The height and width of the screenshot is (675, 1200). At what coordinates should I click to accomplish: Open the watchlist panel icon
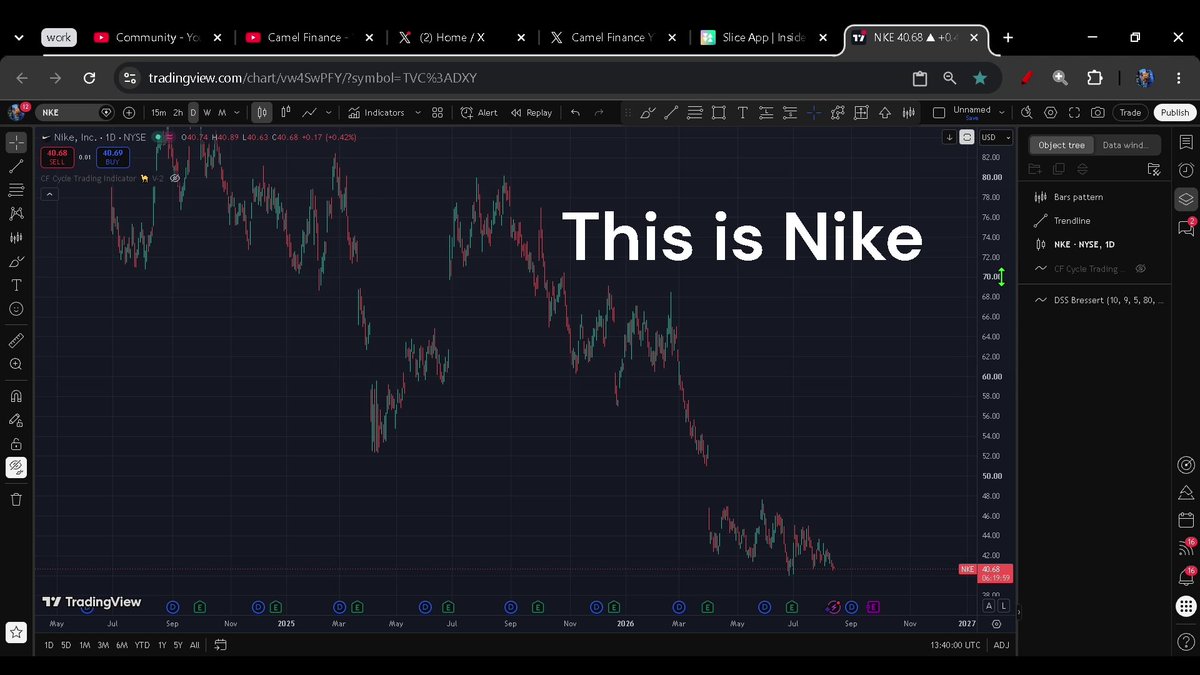(x=1185, y=142)
